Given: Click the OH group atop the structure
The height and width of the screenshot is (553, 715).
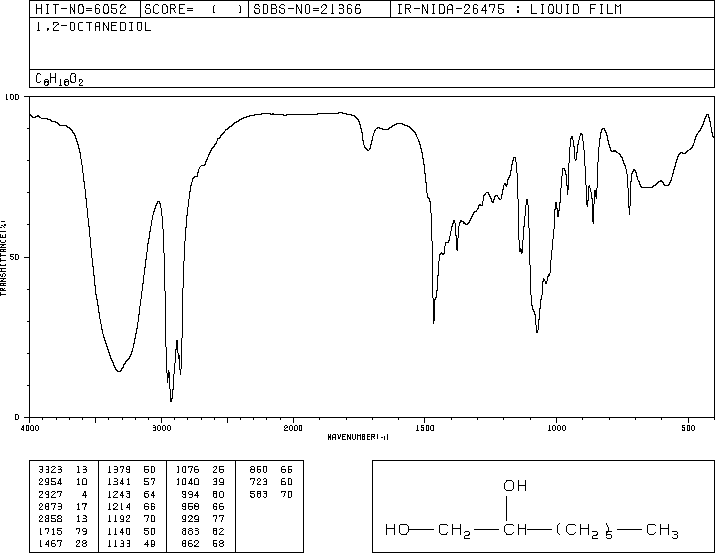Looking at the screenshot, I should 515,486.
